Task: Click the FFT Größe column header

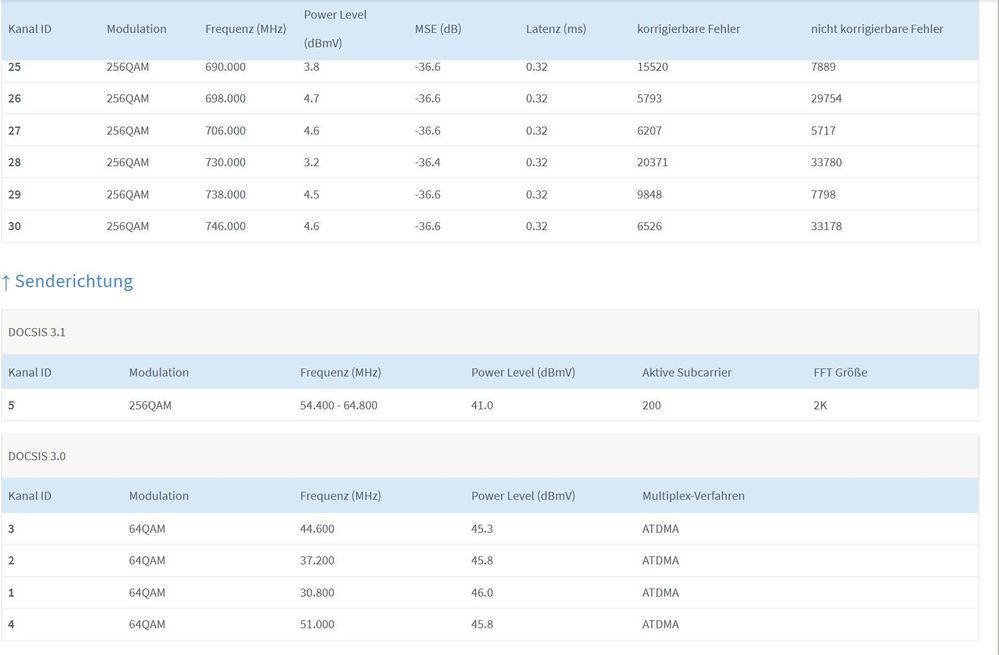Action: [x=840, y=372]
